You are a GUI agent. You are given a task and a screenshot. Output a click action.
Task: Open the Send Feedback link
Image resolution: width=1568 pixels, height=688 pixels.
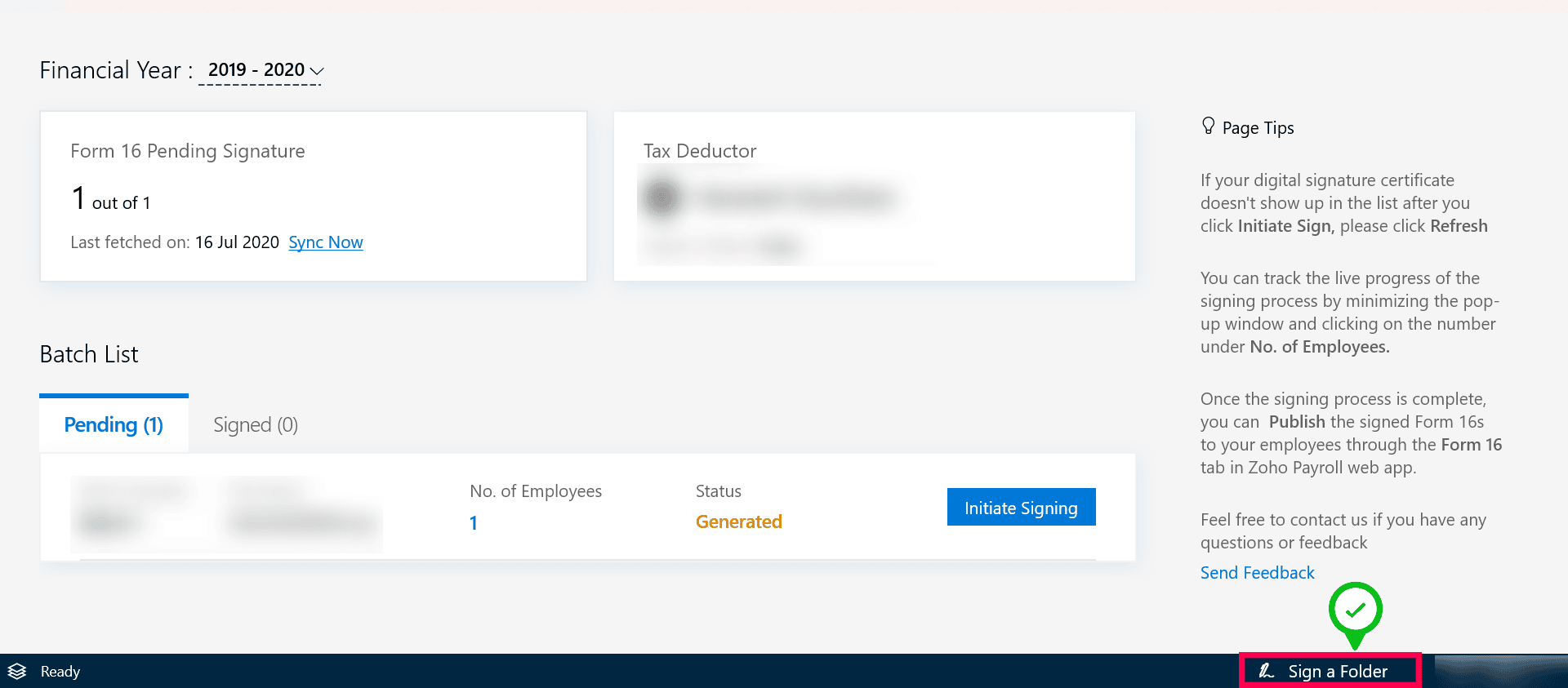tap(1257, 573)
